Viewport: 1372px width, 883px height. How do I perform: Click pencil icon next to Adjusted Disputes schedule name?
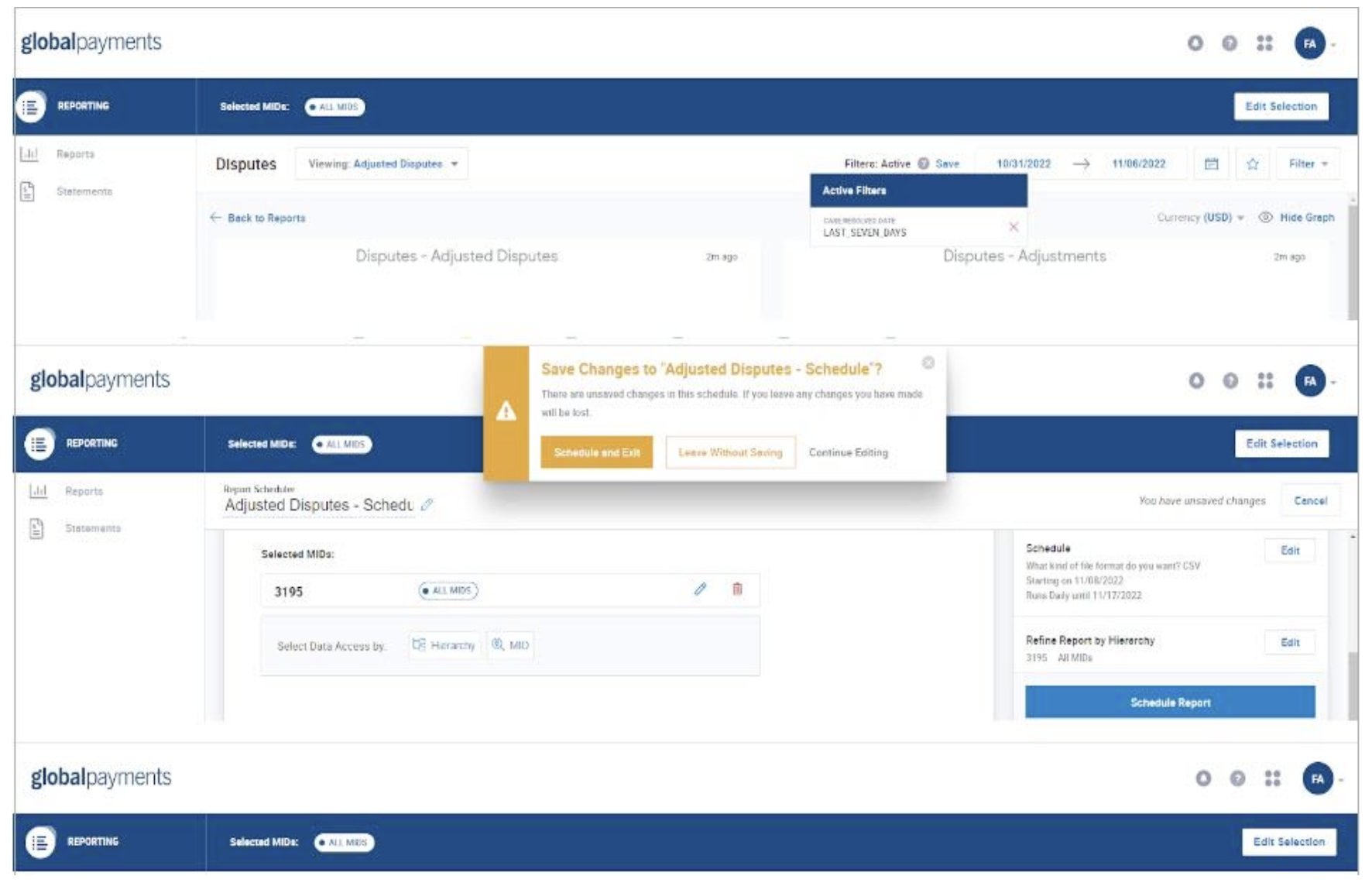pos(427,504)
